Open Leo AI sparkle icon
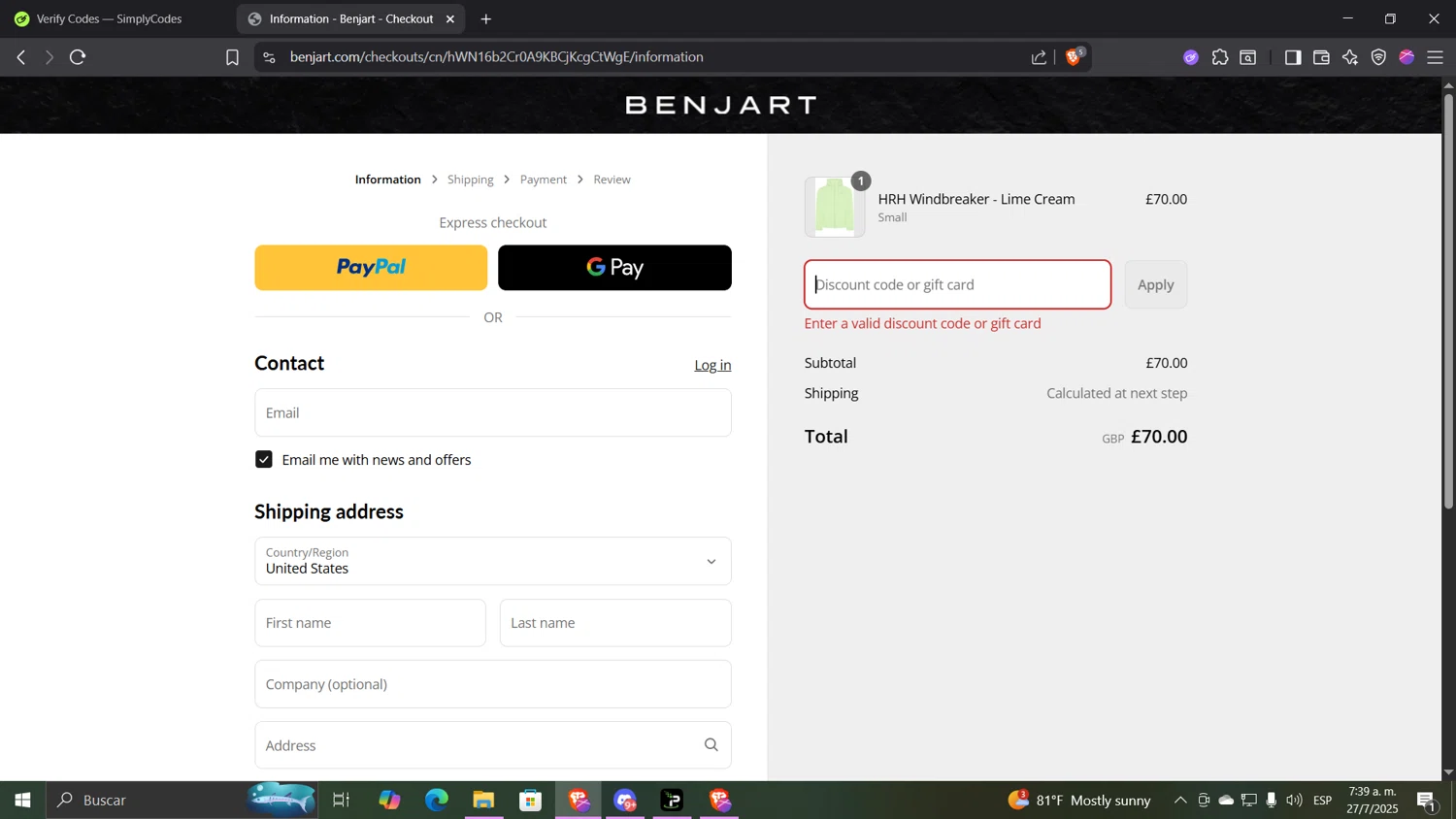Image resolution: width=1456 pixels, height=819 pixels. coord(1350,57)
